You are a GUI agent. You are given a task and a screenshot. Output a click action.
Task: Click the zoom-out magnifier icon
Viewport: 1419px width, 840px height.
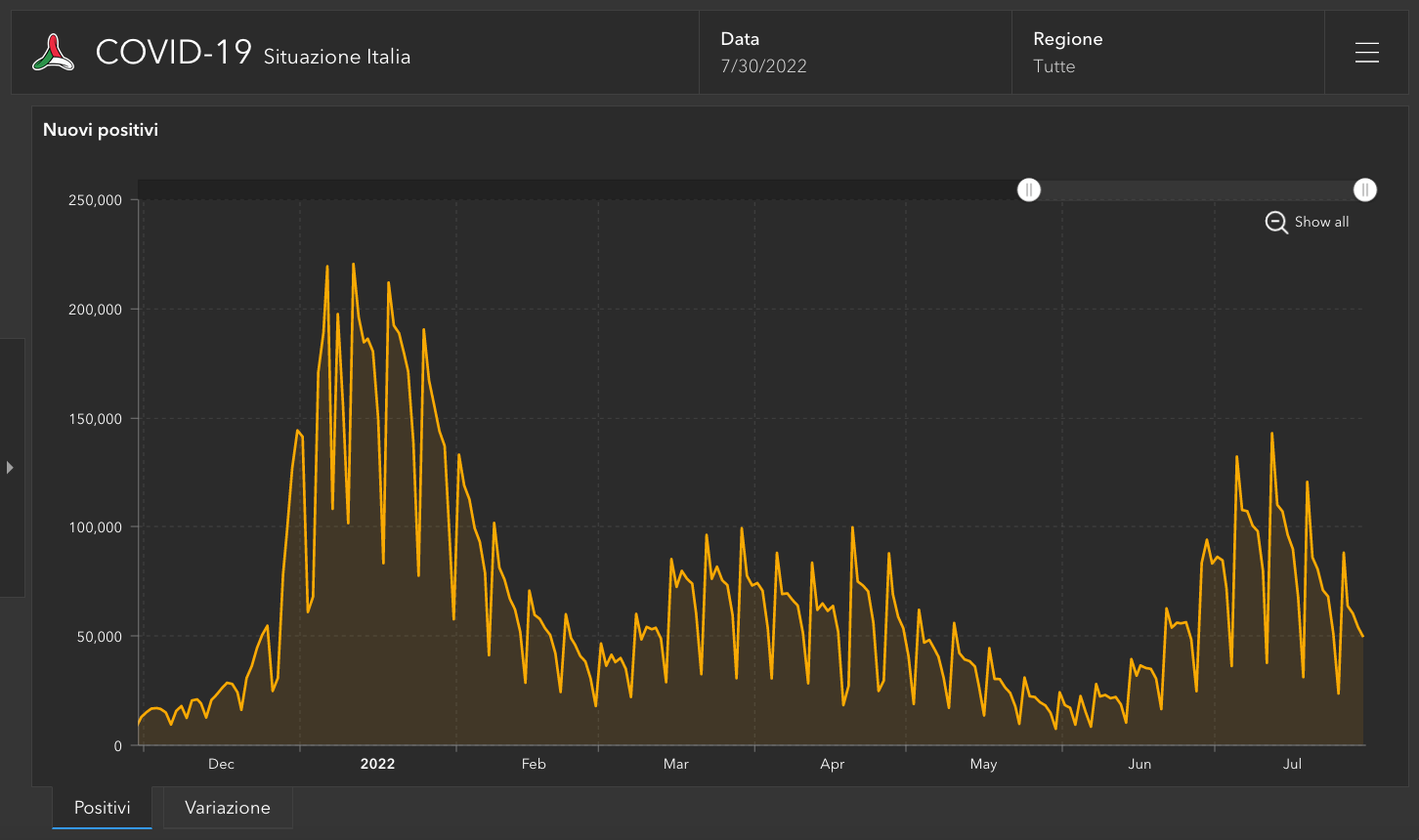pos(1276,223)
